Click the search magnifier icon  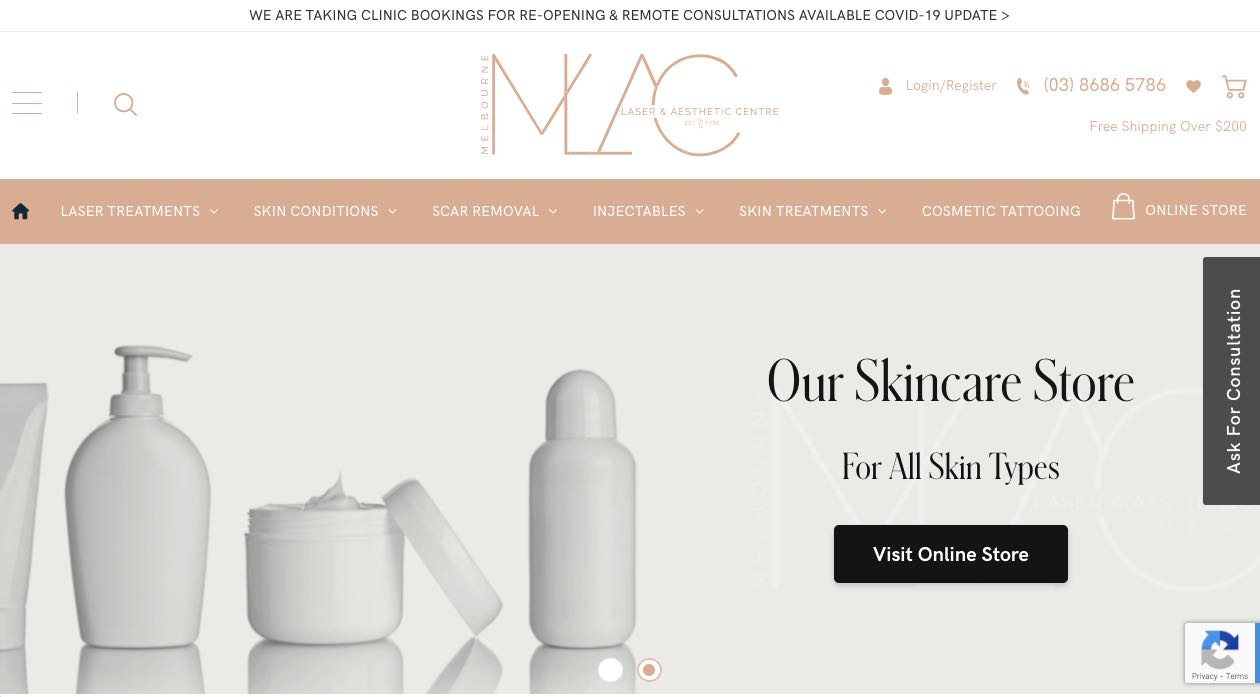tap(125, 104)
